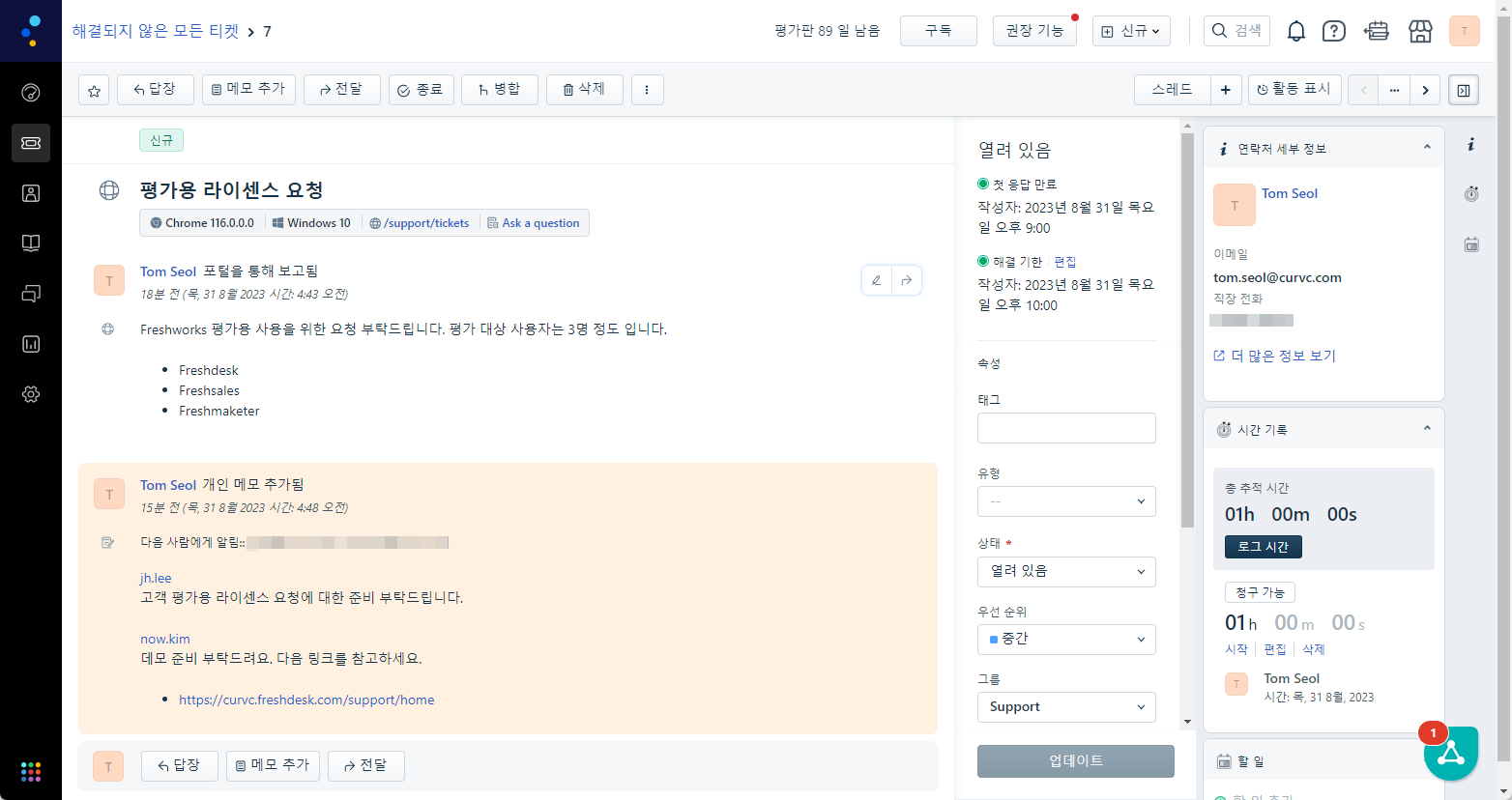Forward Tom Seol's message with arrow icon
1512x800 pixels.
click(907, 280)
